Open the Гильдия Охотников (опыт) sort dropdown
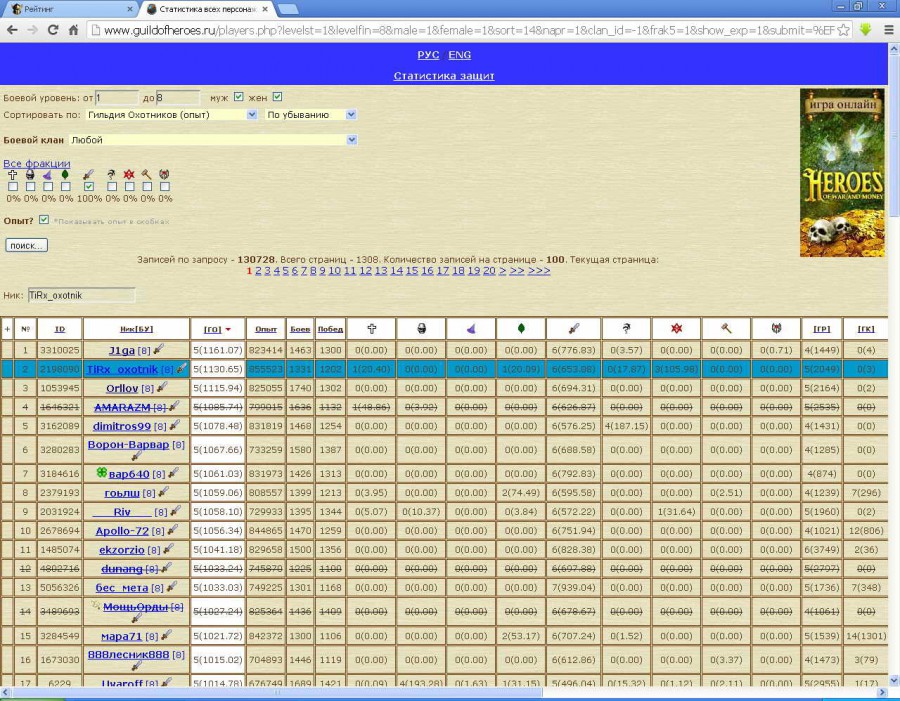 point(172,115)
